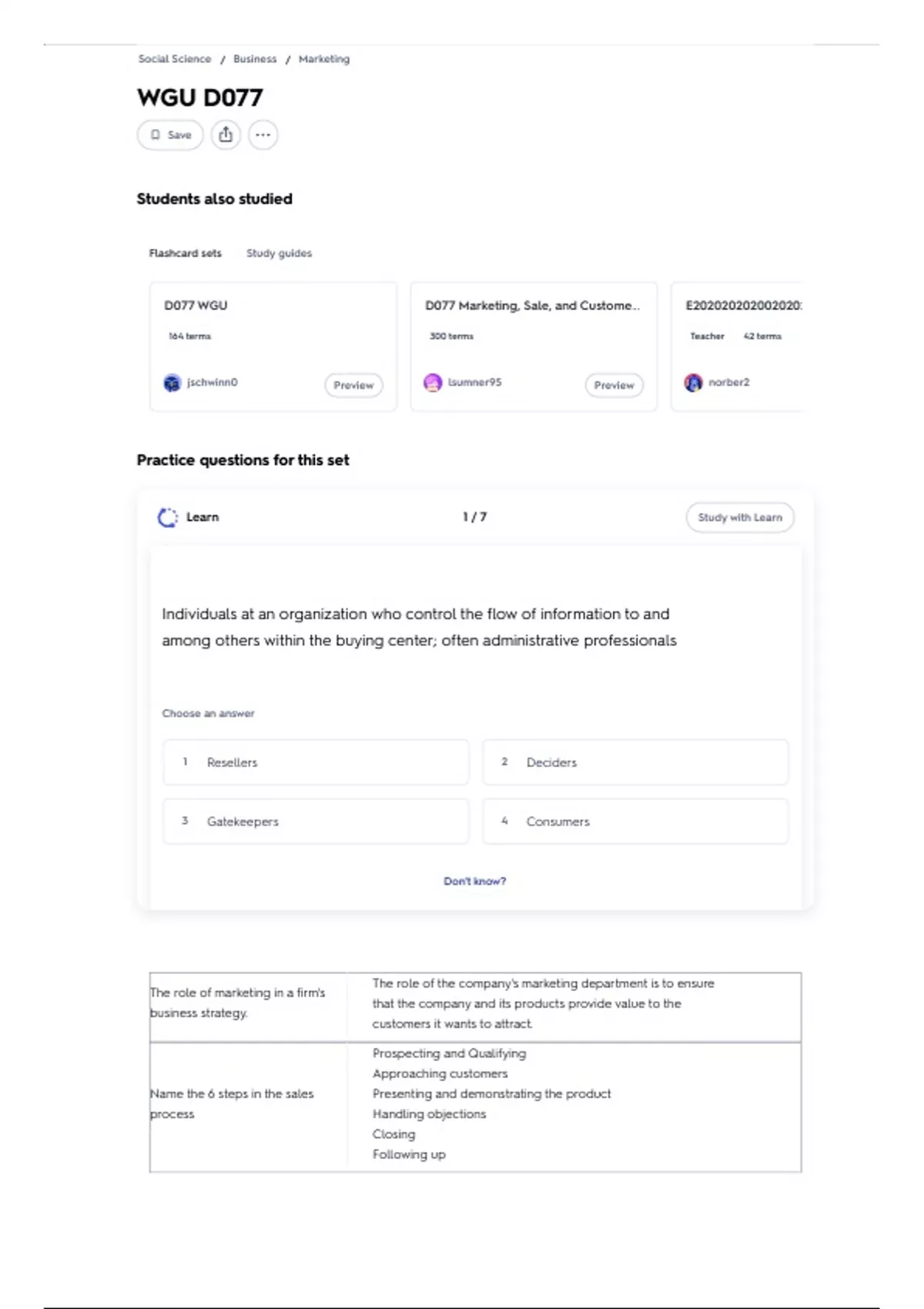Choose the Deciders answer
The image size is (924, 1309).
tap(635, 762)
